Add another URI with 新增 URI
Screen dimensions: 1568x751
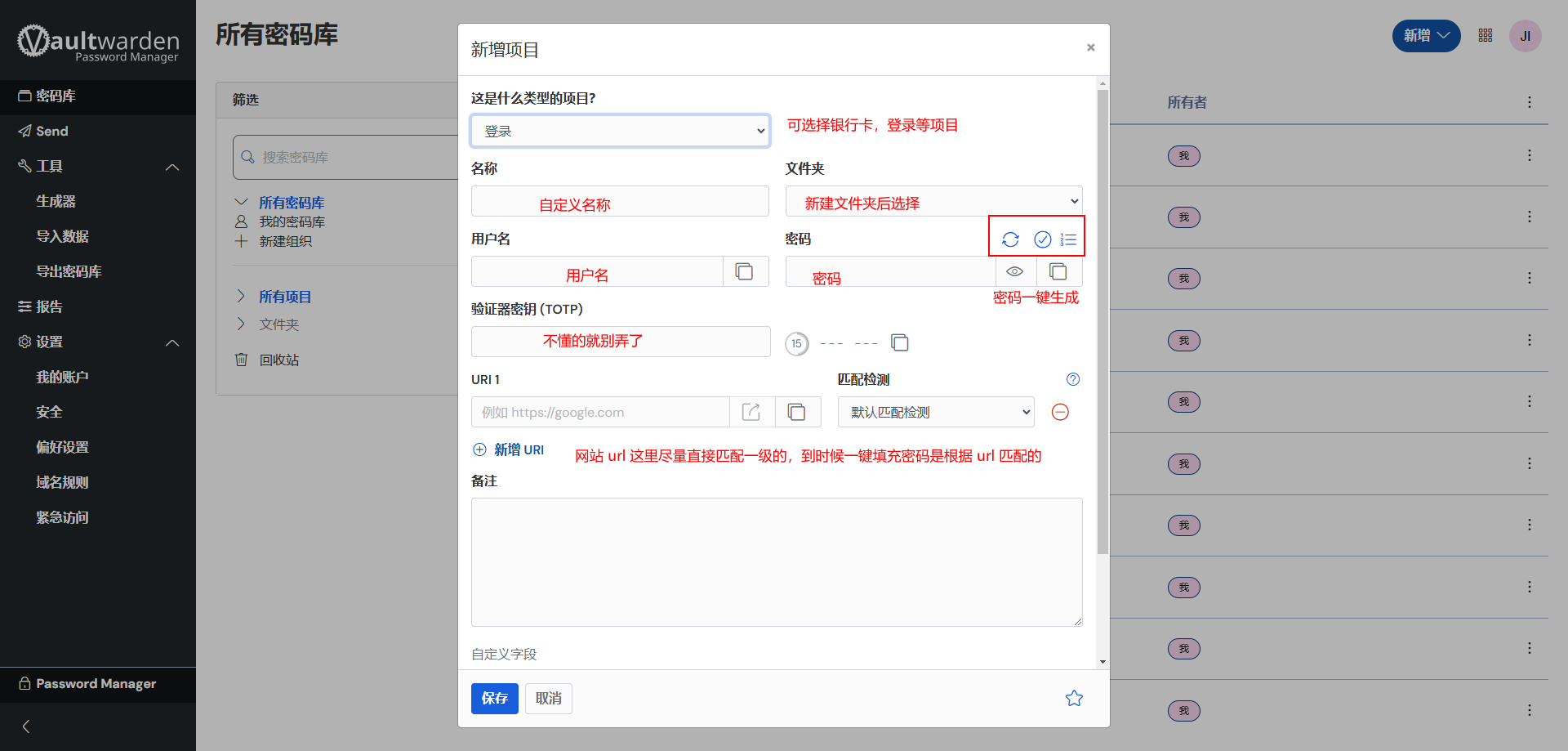(x=509, y=449)
